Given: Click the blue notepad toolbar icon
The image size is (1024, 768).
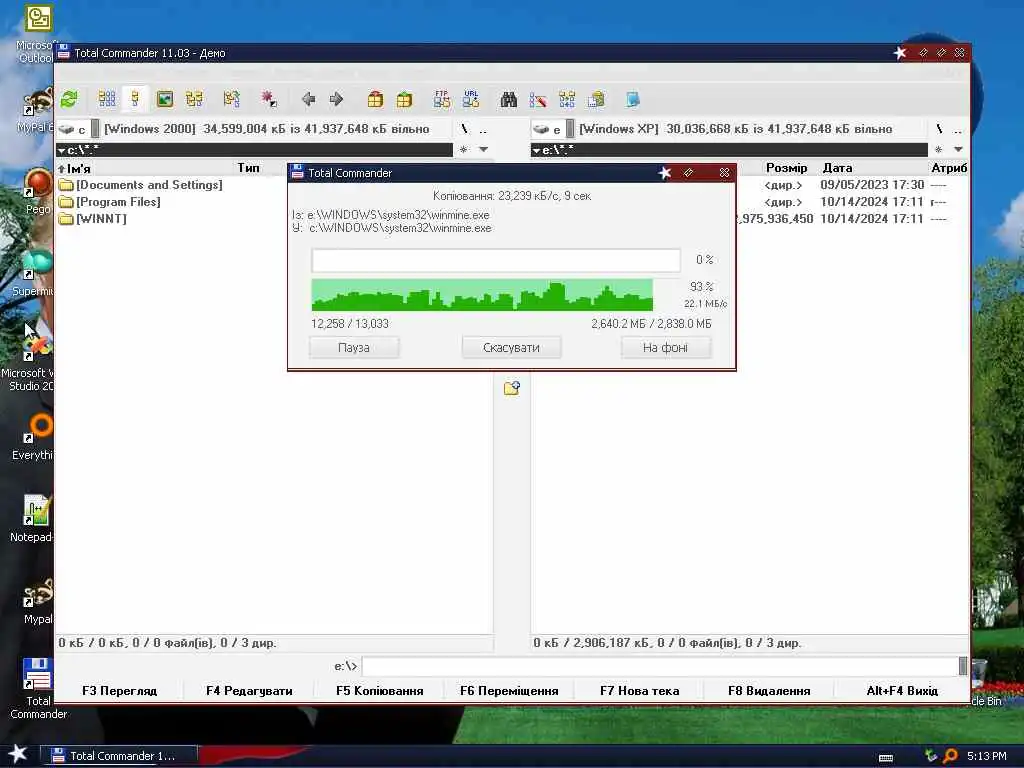Looking at the screenshot, I should click(632, 99).
